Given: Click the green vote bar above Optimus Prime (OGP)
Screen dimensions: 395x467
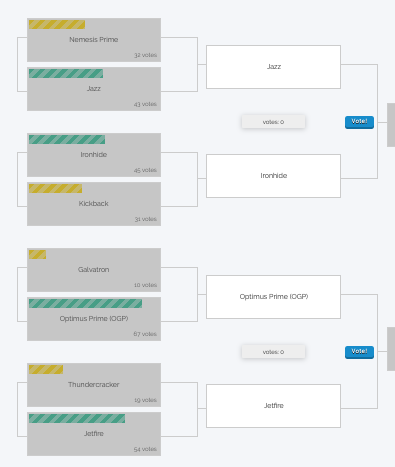Looking at the screenshot, I should 85,303.
